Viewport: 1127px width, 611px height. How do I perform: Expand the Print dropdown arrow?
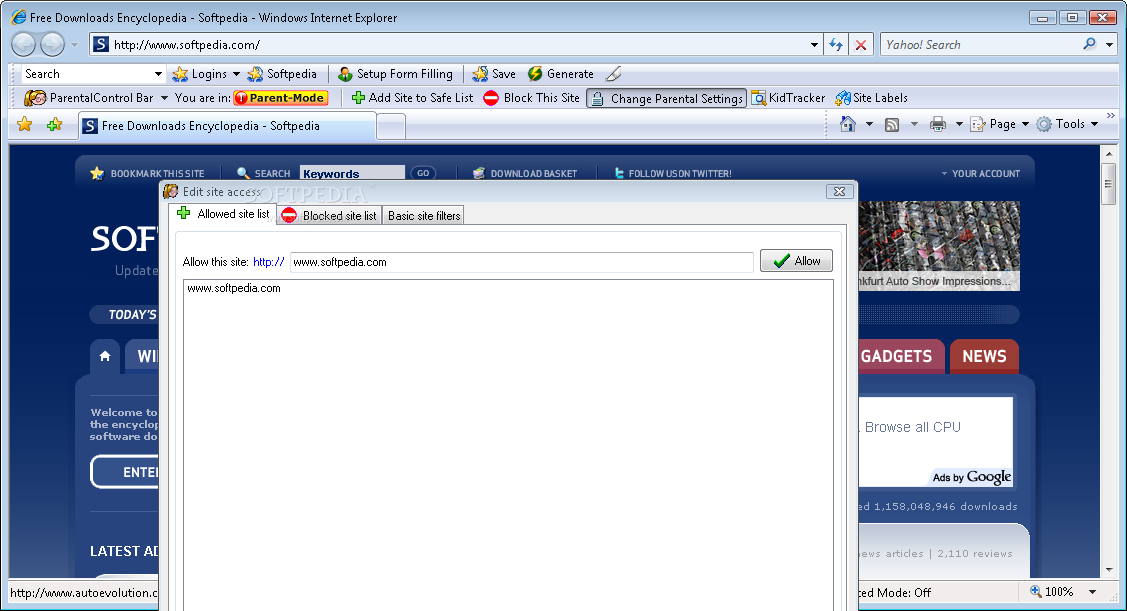pos(959,124)
